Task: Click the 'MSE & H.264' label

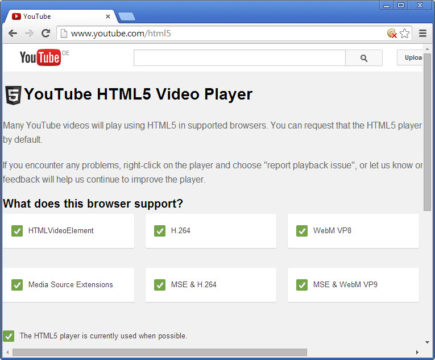Action: coord(194,284)
